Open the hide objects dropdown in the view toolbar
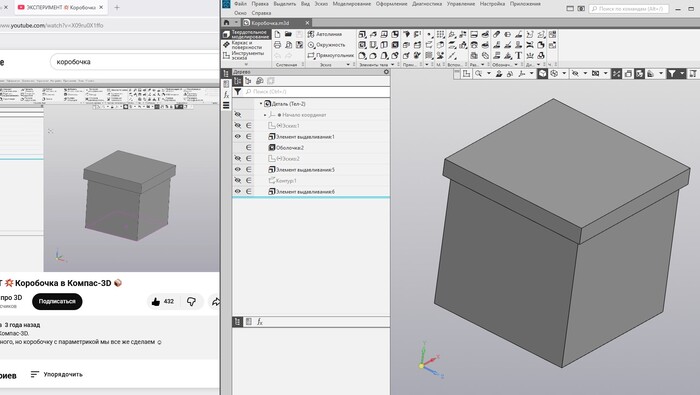 (x=585, y=74)
